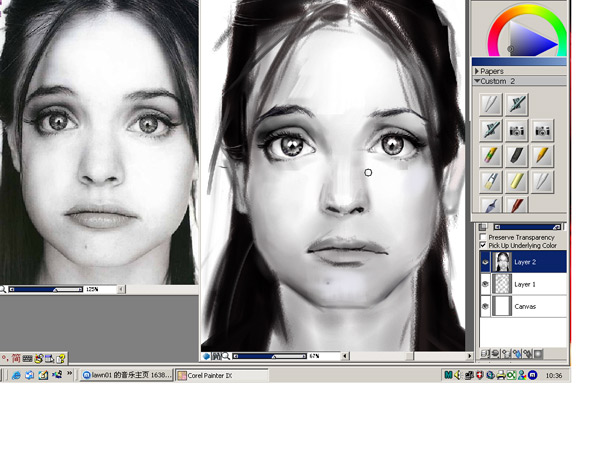Click the third icon in the Layers panel footer
The width and height of the screenshot is (600, 450).
(506, 354)
